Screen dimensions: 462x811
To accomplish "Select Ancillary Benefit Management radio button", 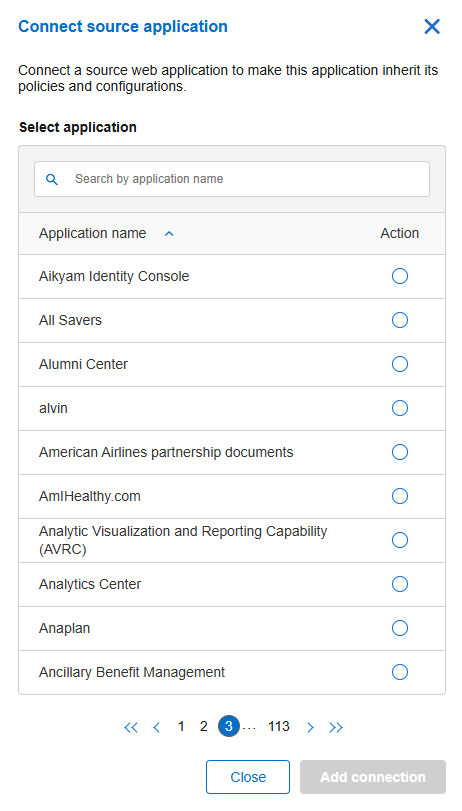I will 399,672.
